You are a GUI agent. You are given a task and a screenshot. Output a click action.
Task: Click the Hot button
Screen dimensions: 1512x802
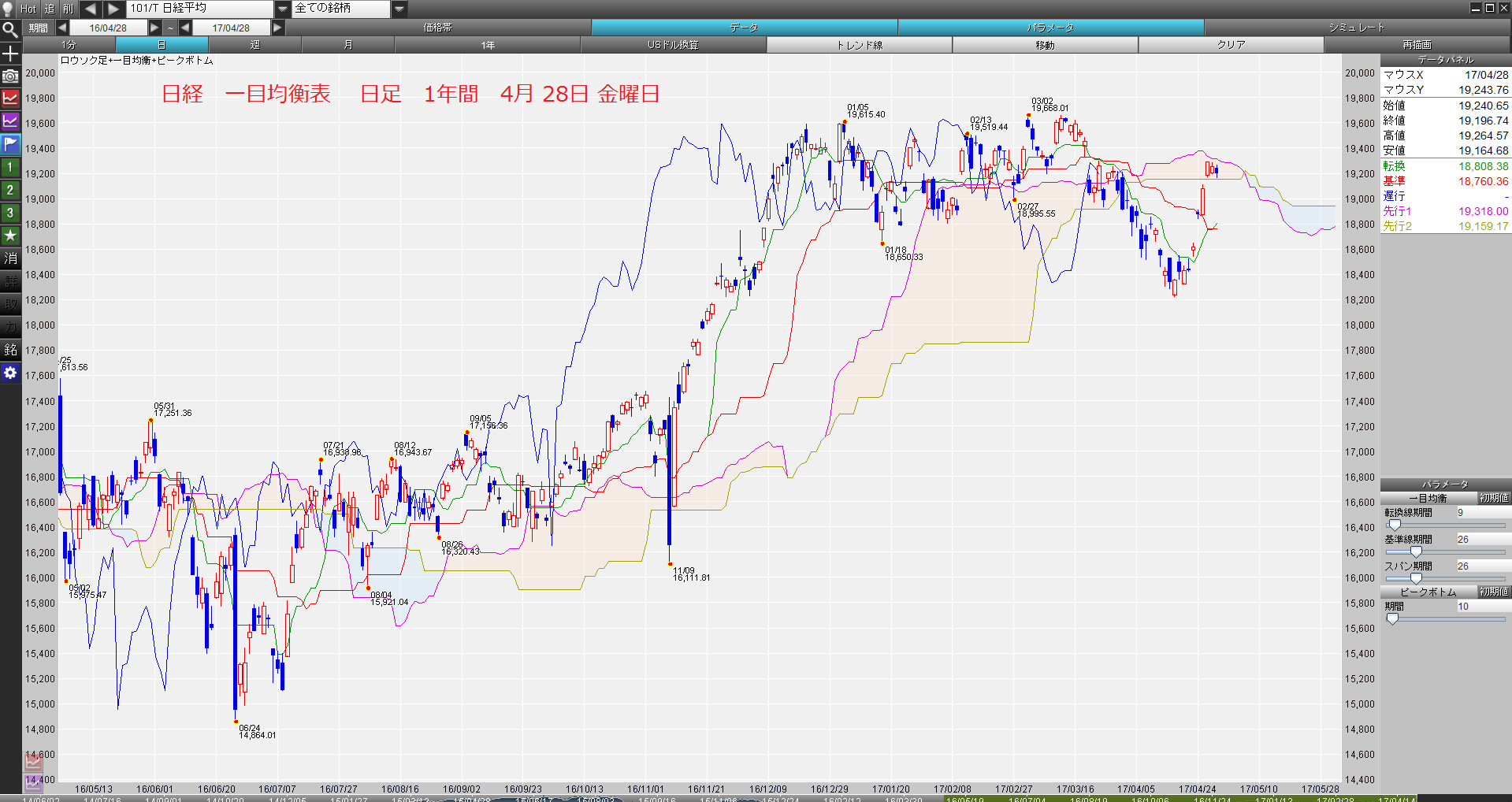tap(28, 9)
